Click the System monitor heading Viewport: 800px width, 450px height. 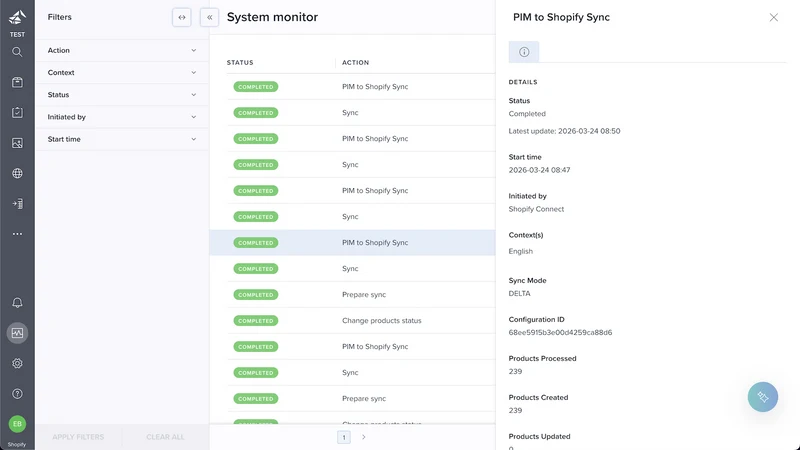click(272, 17)
